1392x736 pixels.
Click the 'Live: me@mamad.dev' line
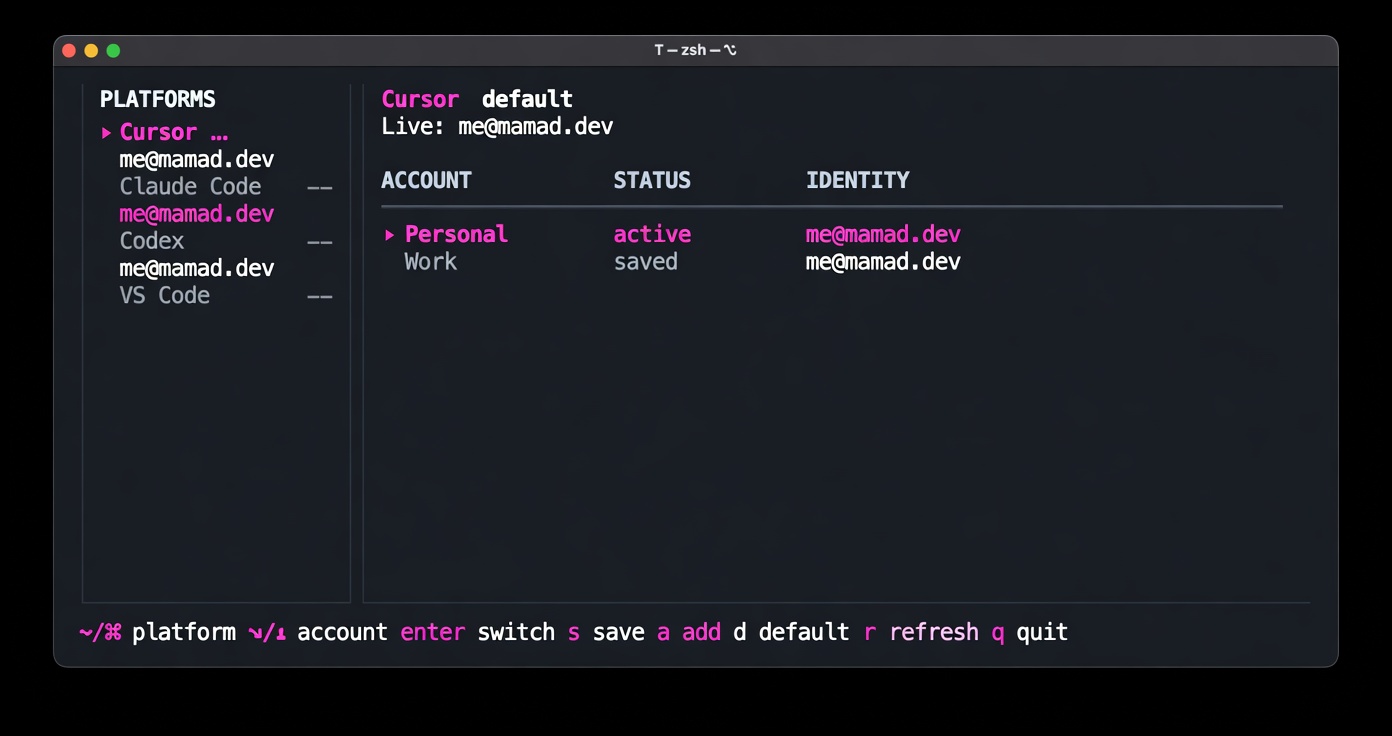[497, 126]
